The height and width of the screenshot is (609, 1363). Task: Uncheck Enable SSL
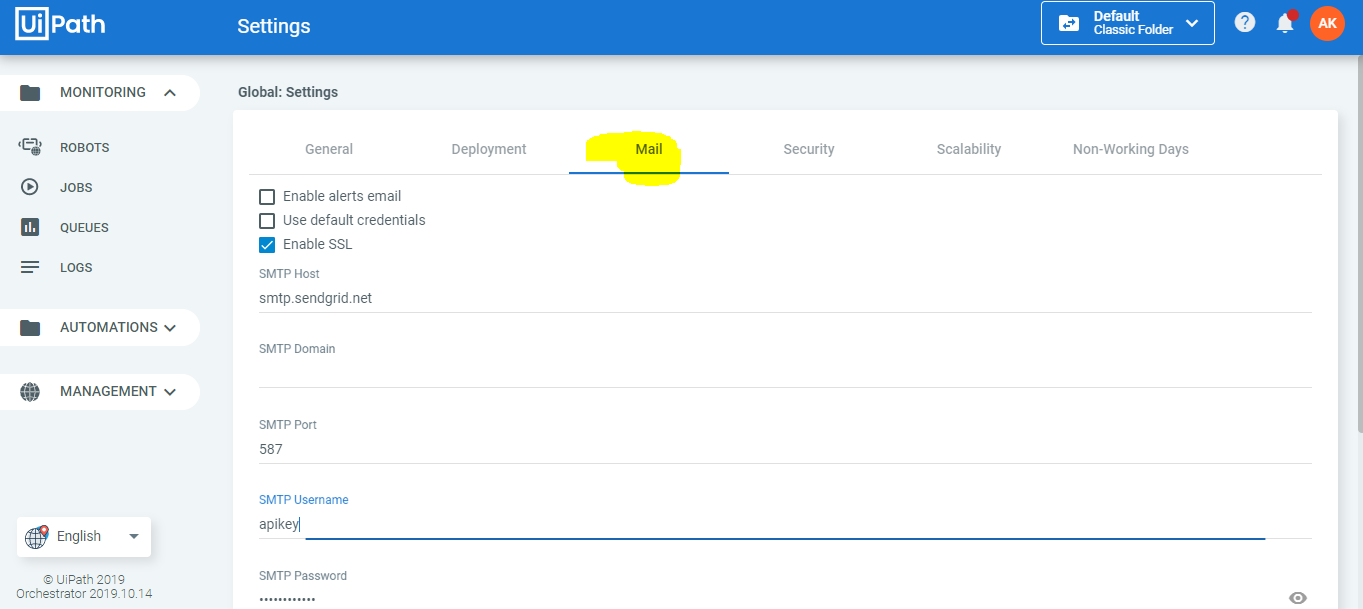[267, 243]
